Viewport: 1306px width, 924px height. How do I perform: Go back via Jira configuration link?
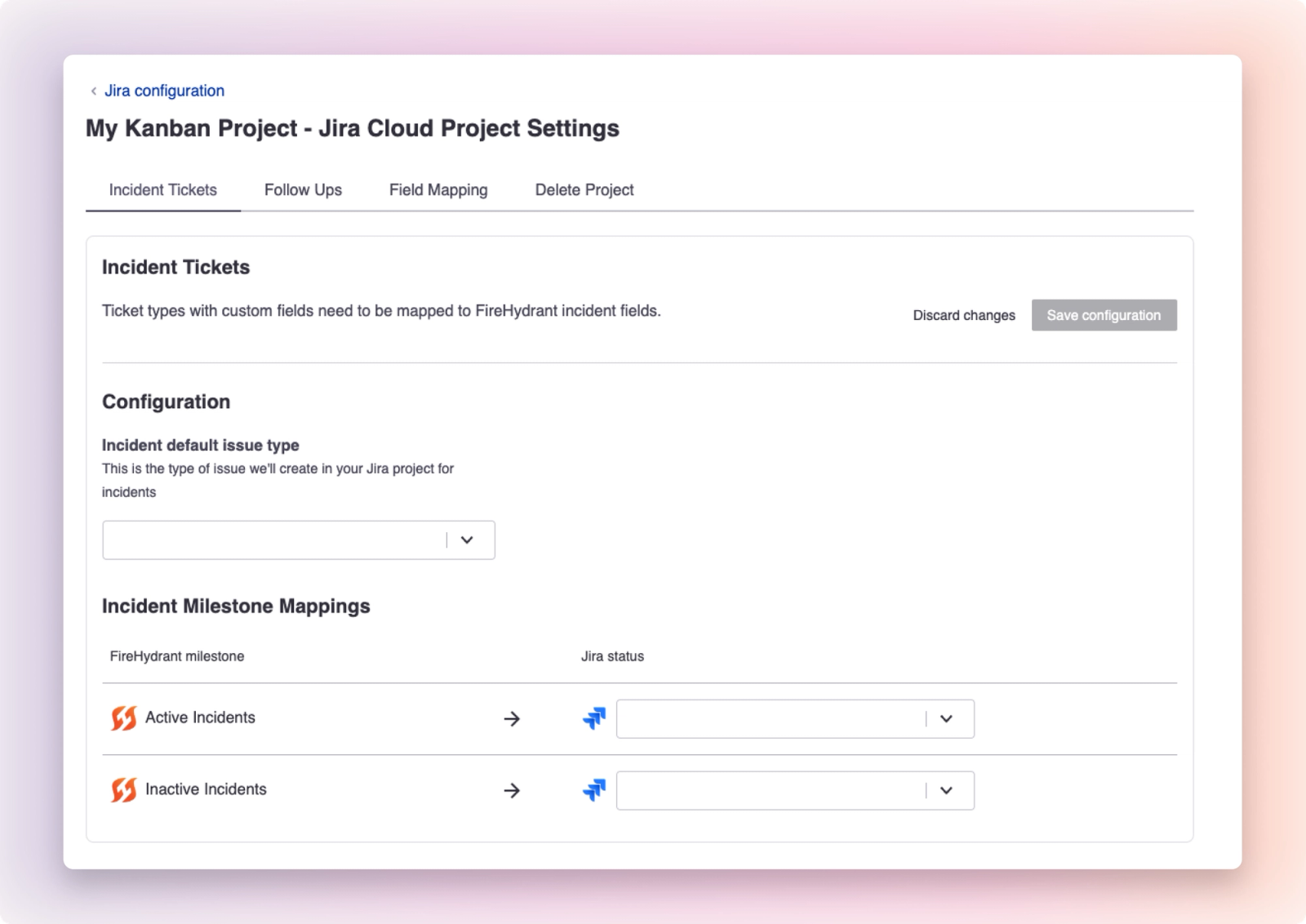tap(164, 91)
